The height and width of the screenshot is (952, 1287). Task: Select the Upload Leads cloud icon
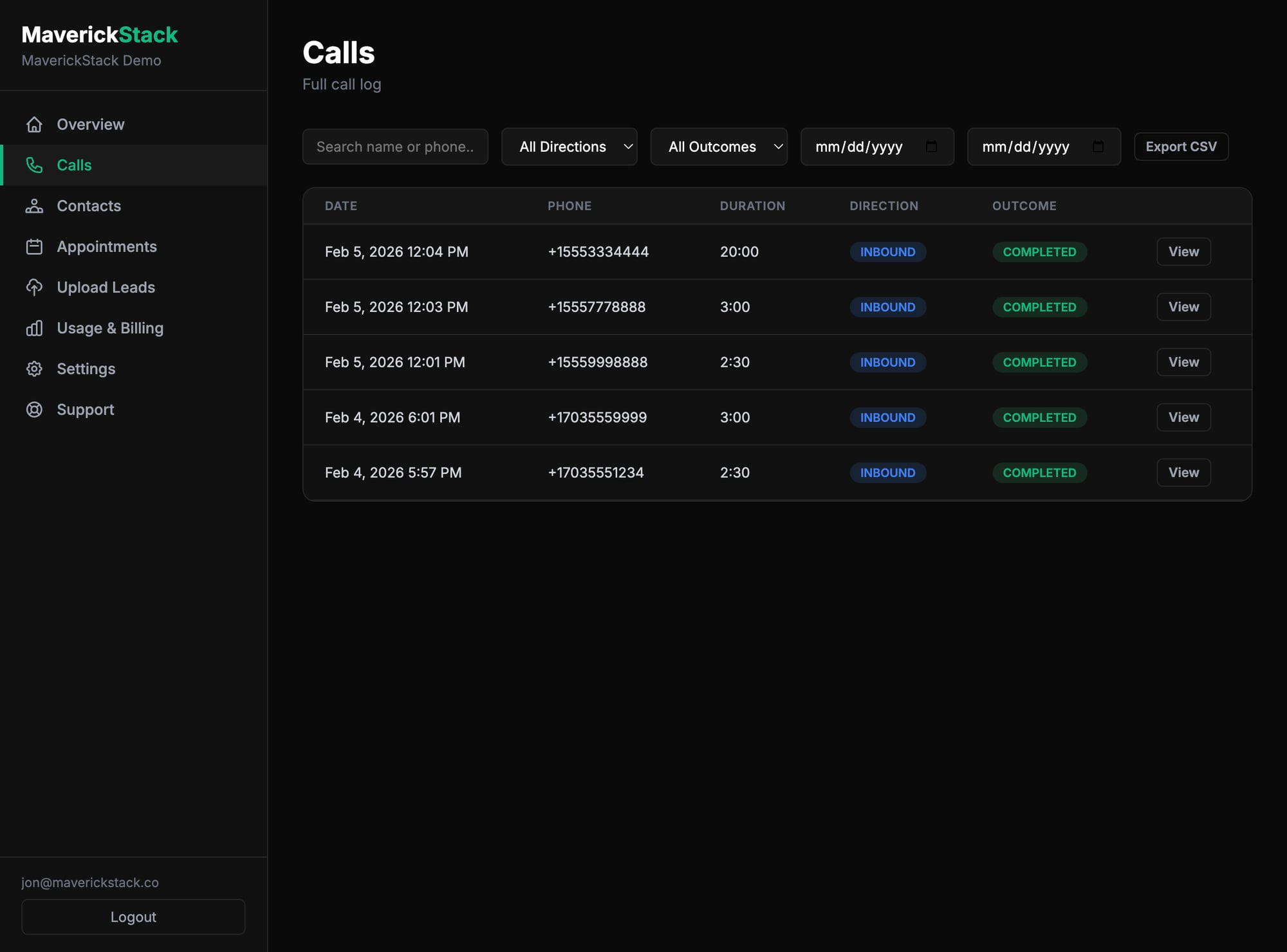35,287
